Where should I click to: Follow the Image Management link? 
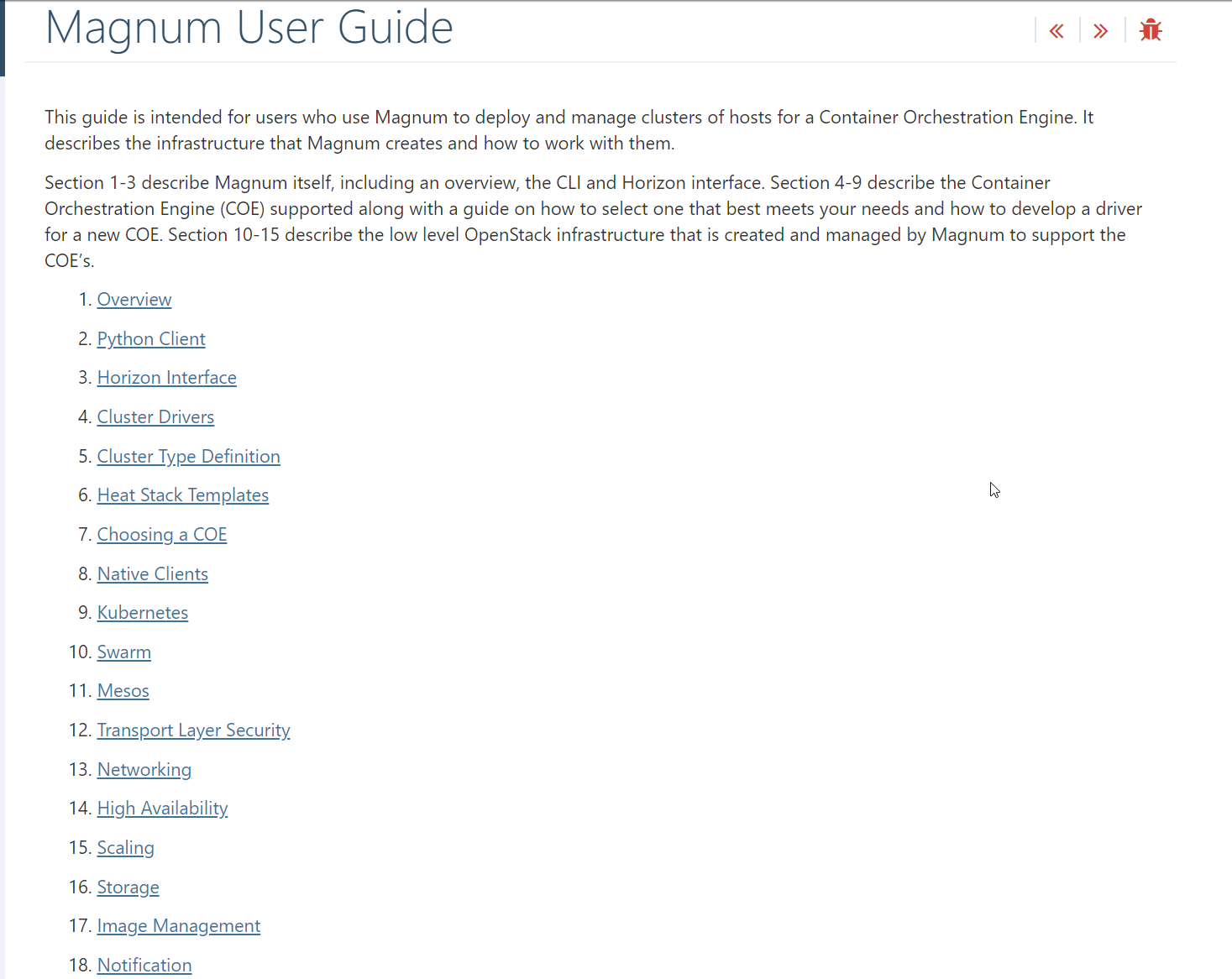click(179, 926)
